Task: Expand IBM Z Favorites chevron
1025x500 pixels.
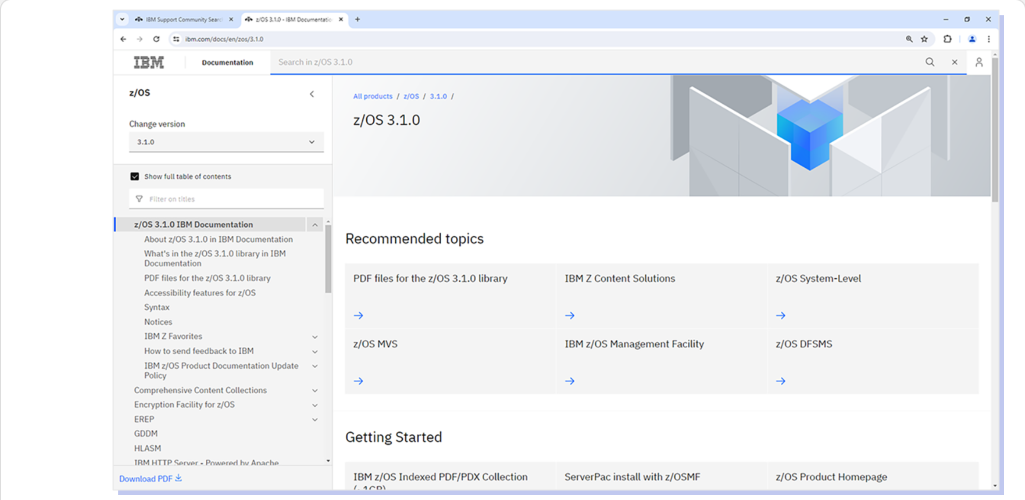Action: tap(315, 337)
